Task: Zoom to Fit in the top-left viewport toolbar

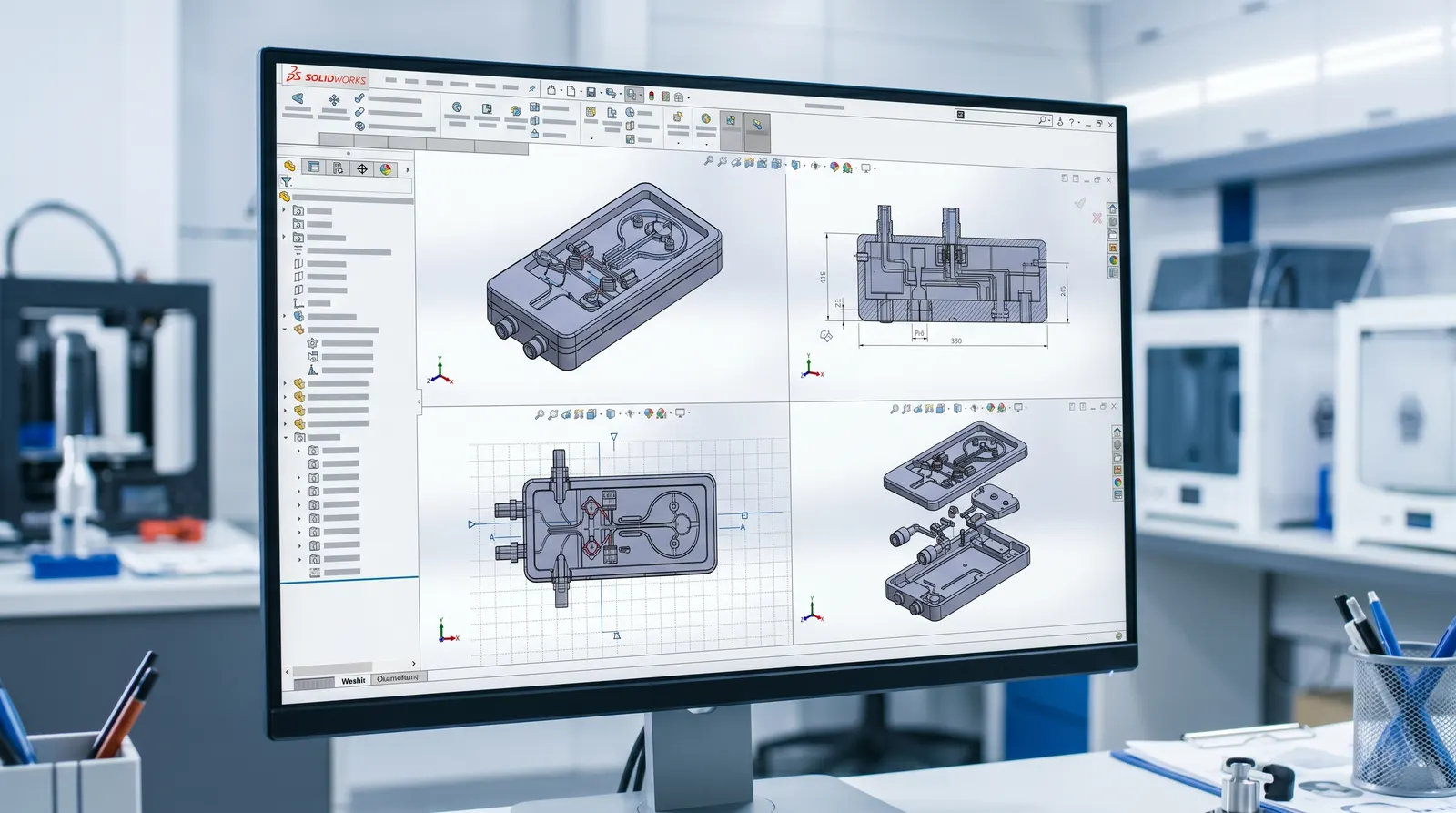Action: [x=709, y=160]
